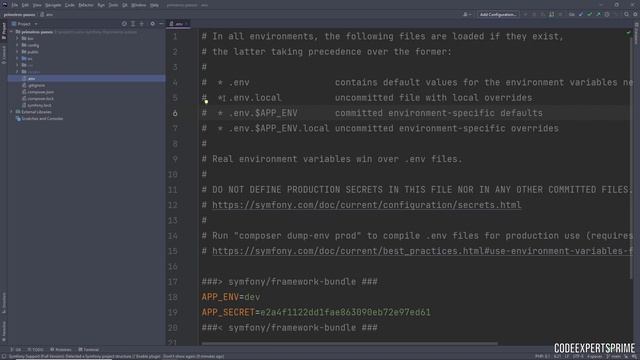Open the Window menu
The width and height of the screenshot is (640, 360).
point(139,5)
